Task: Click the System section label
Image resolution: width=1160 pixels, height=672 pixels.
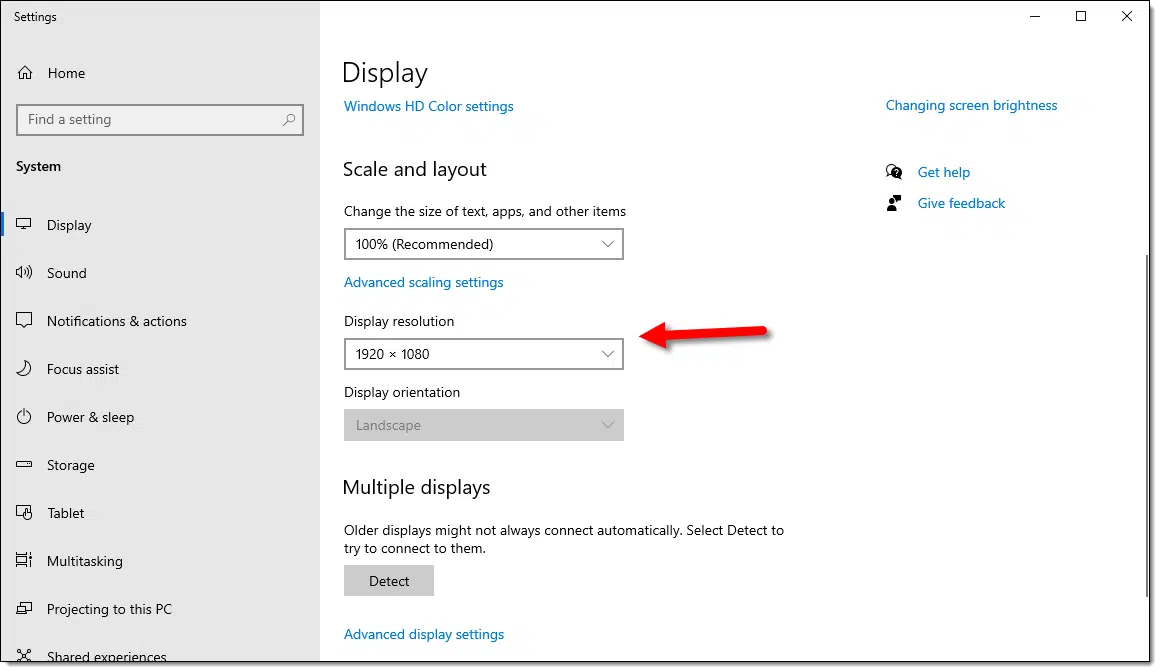Action: coord(38,167)
